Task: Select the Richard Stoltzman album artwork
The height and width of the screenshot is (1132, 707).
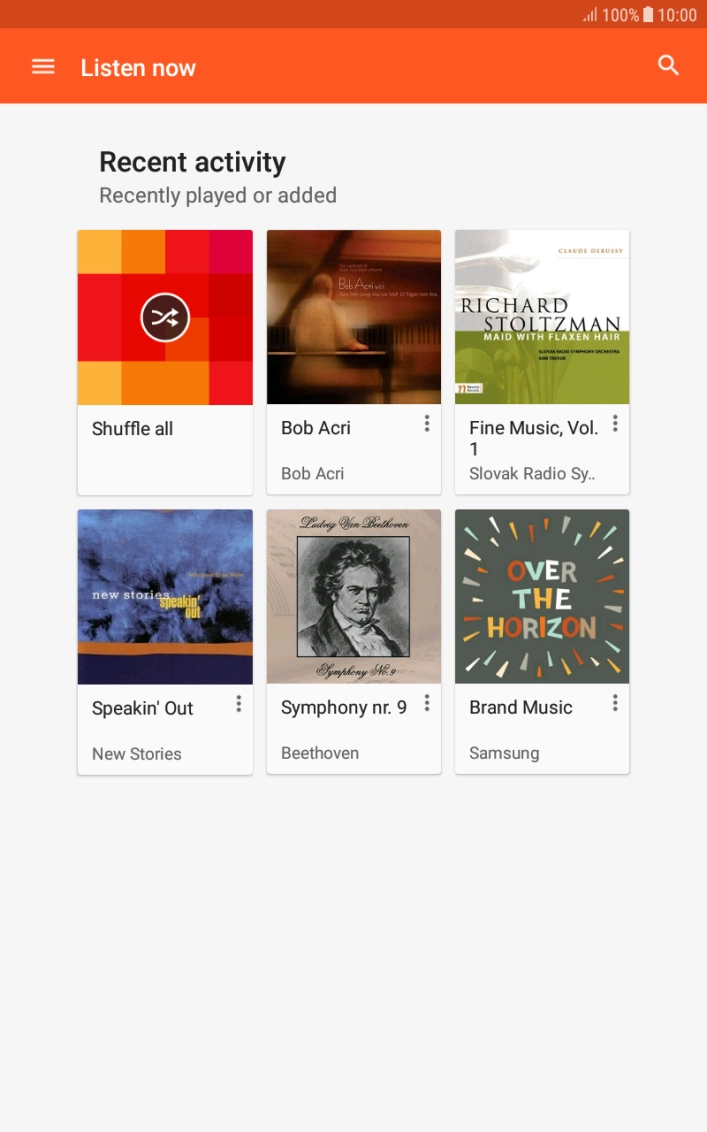Action: pyautogui.click(x=542, y=317)
